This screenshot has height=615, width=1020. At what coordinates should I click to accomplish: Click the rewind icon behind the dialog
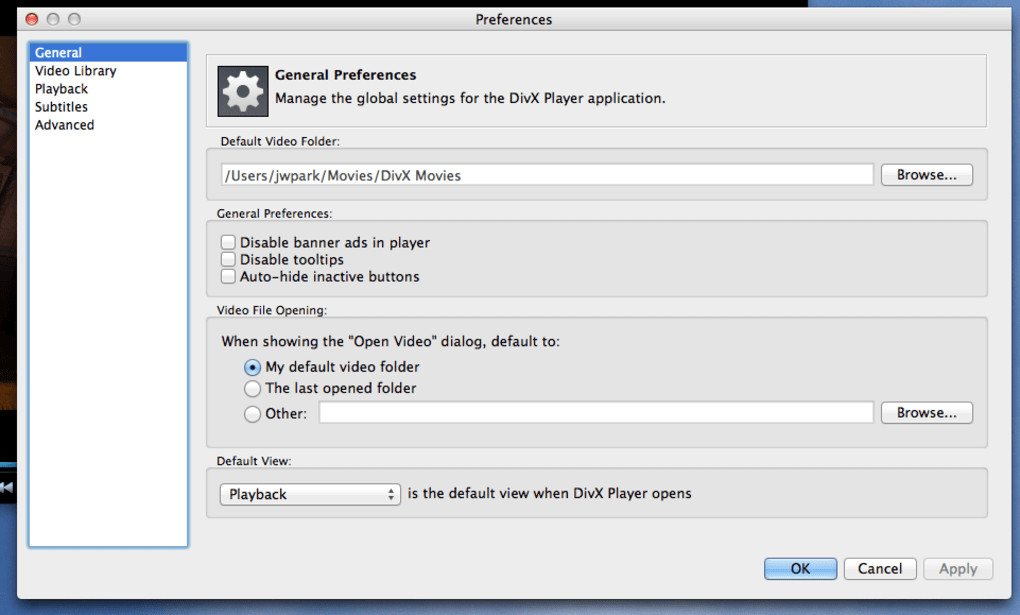pyautogui.click(x=6, y=487)
